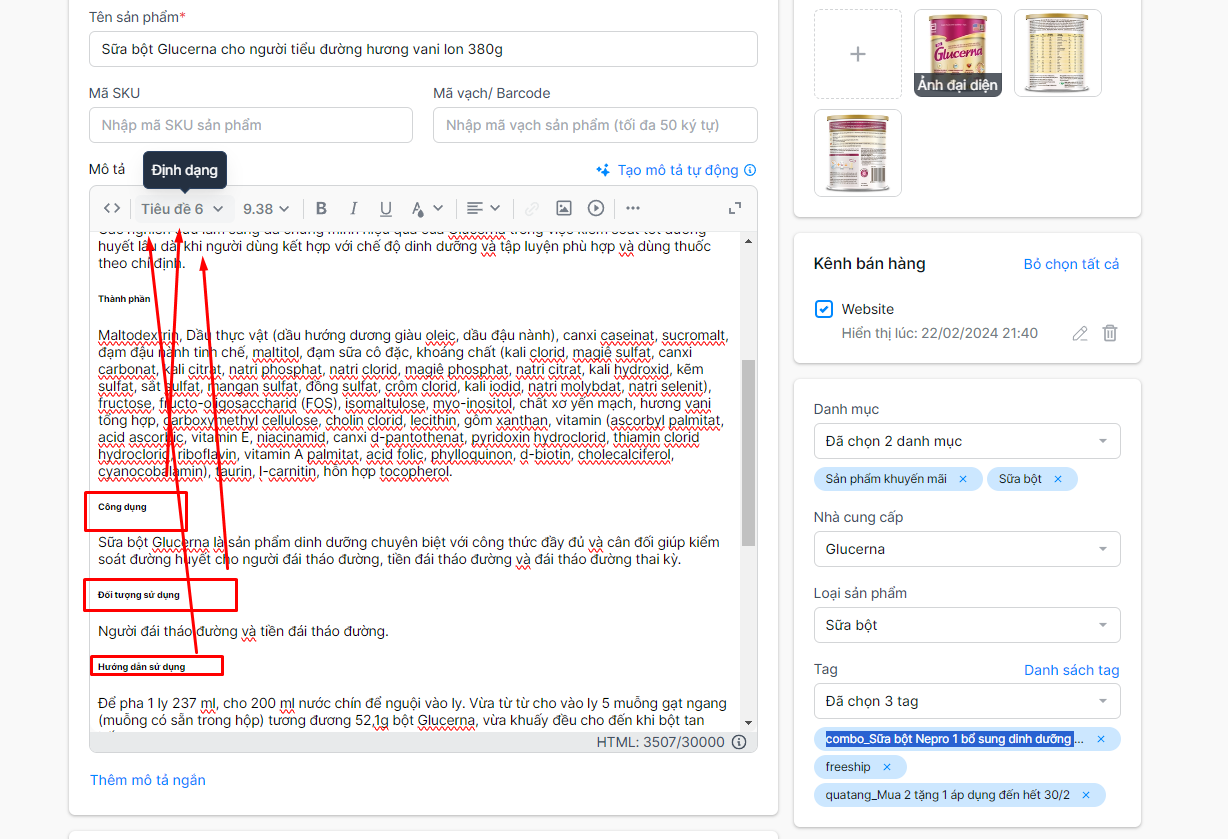Click the Công dụng heading in editor
The width and height of the screenshot is (1228, 839).
click(122, 507)
